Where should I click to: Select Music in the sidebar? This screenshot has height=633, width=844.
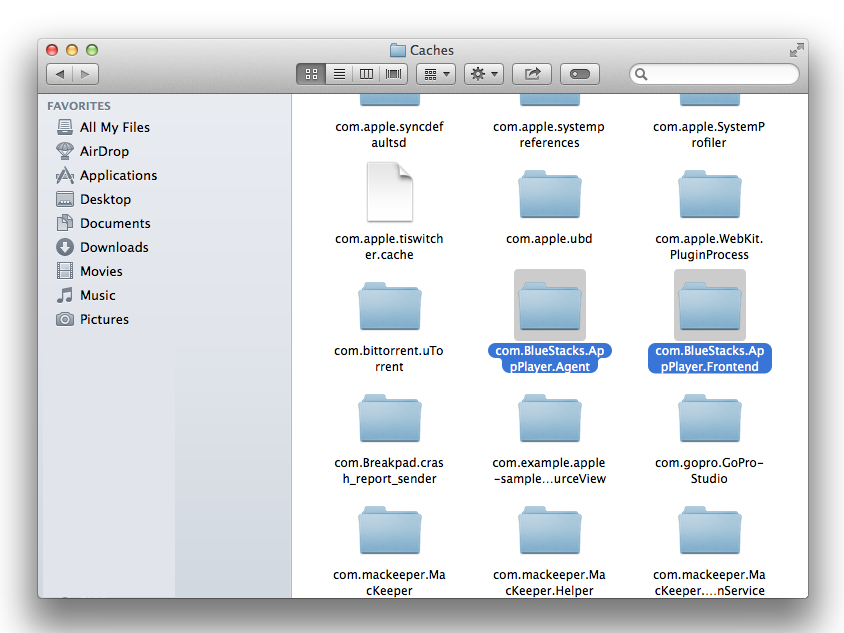[x=86, y=295]
